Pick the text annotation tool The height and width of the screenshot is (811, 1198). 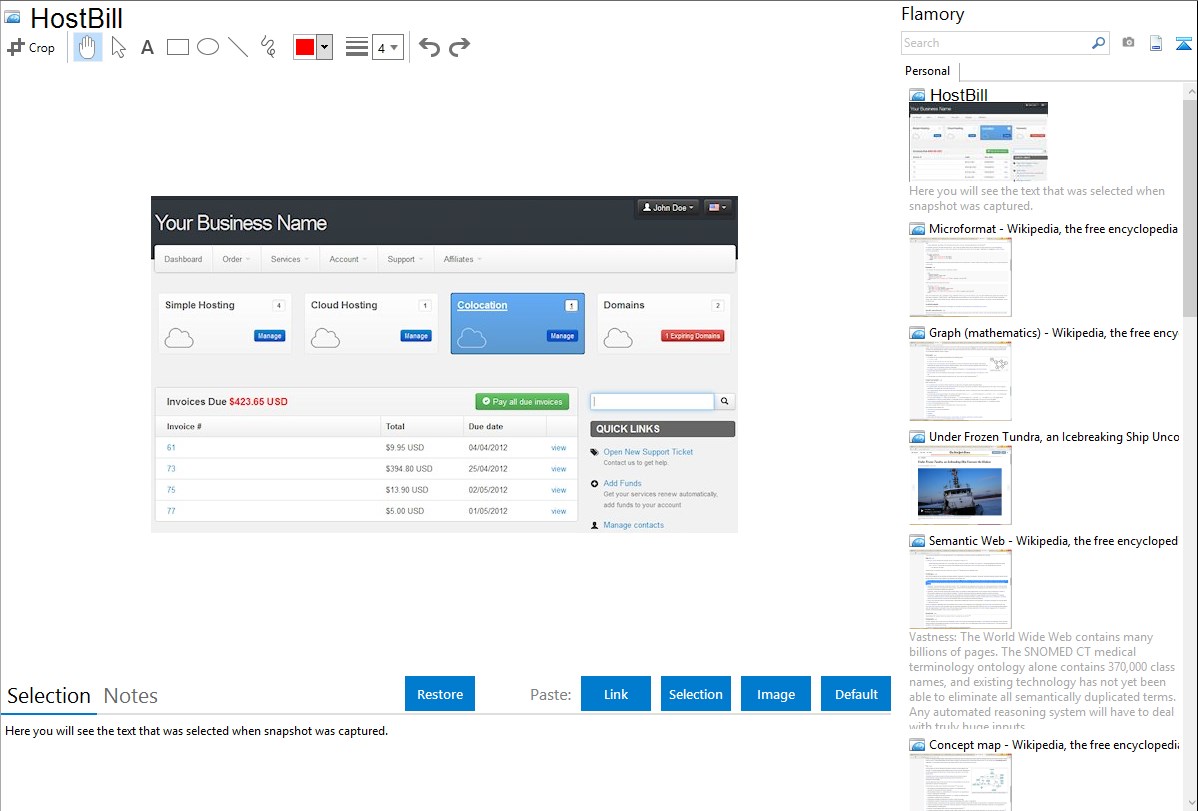[x=147, y=47]
